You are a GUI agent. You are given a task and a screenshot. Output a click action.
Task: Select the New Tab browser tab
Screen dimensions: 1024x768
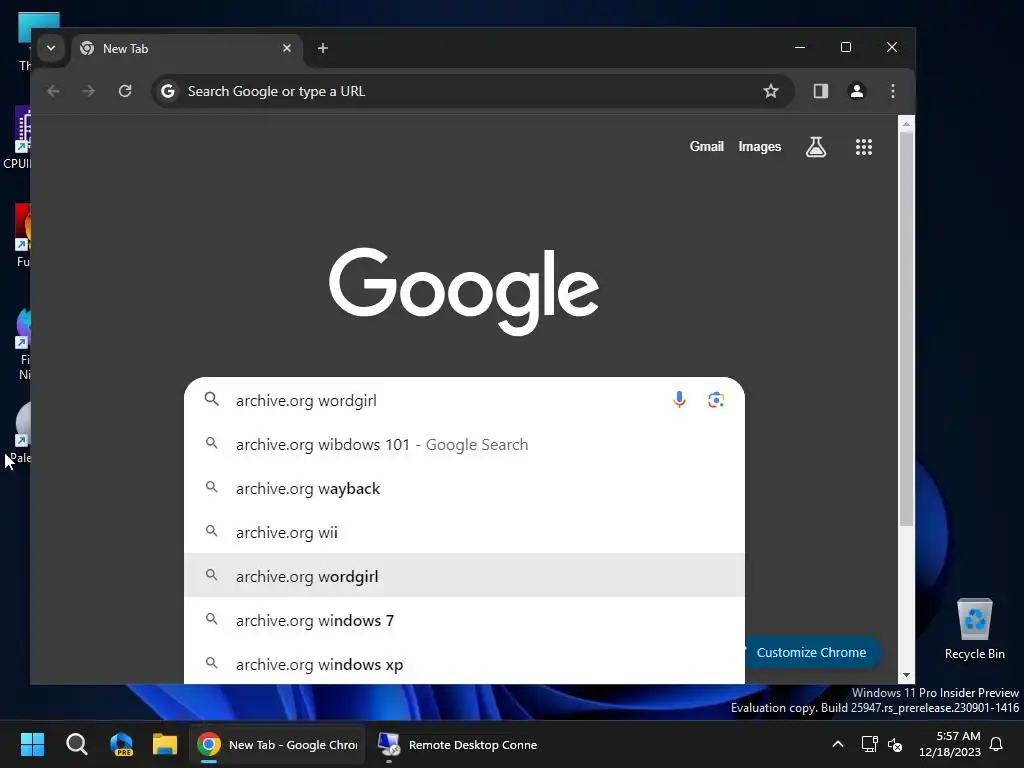186,49
